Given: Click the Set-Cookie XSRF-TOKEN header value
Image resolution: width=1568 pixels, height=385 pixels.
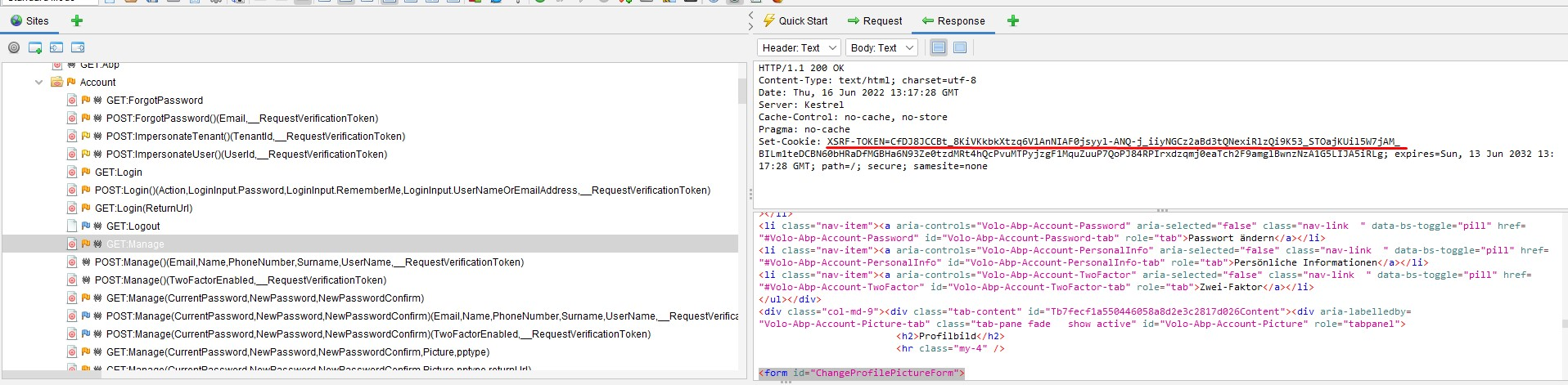Looking at the screenshot, I should click(x=1113, y=141).
